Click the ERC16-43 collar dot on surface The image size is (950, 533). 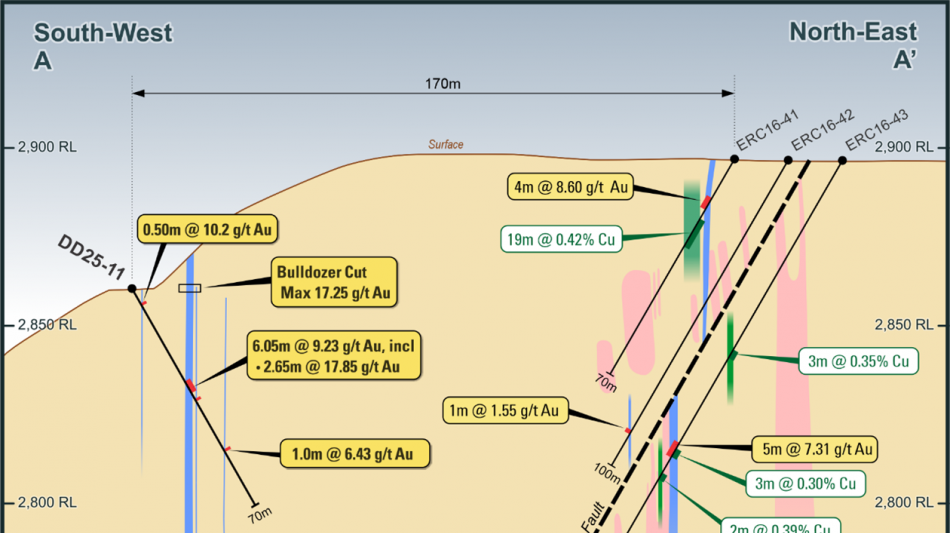coord(842,160)
